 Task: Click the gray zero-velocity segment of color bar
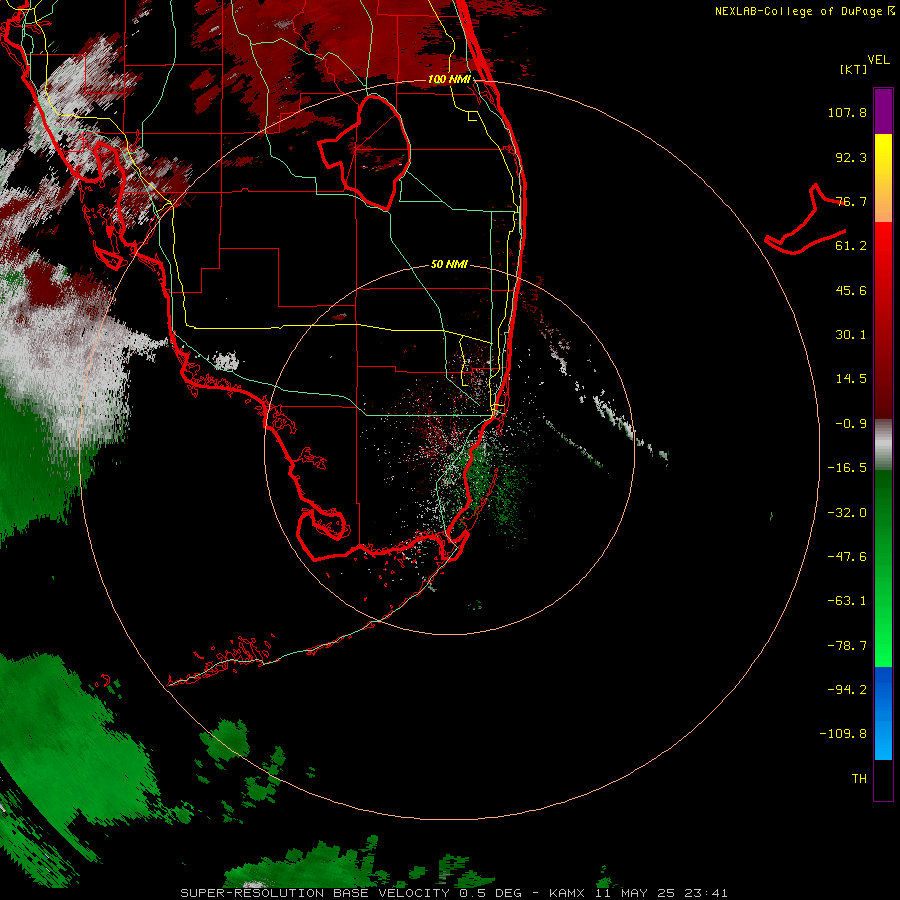883,445
